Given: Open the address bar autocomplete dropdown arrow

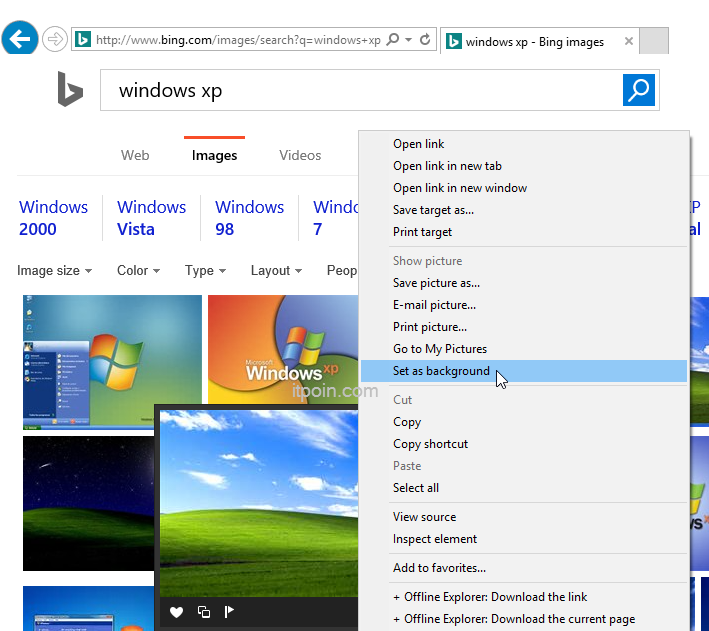Looking at the screenshot, I should point(408,40).
